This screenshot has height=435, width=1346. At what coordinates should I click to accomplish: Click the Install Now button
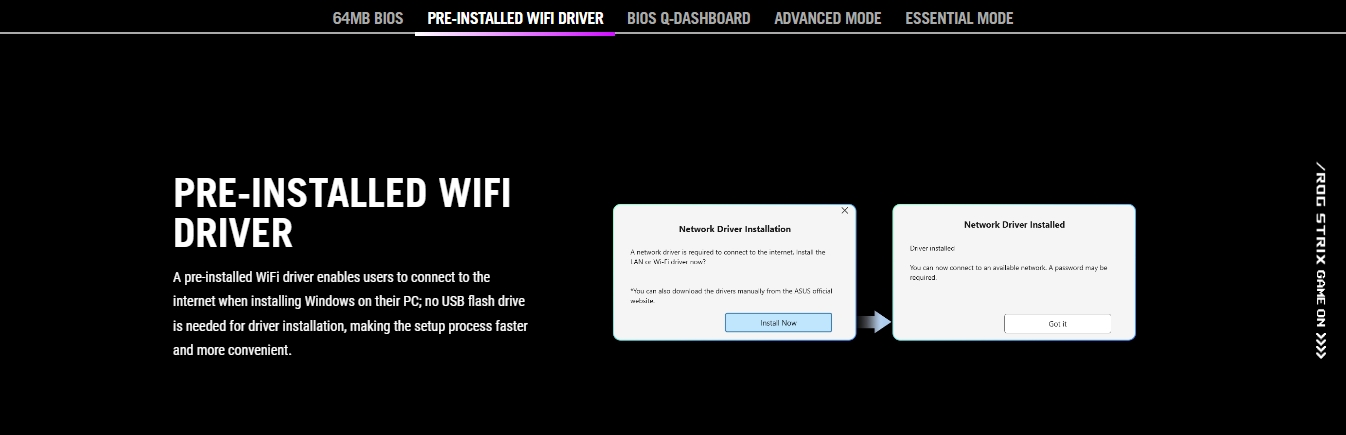(778, 323)
